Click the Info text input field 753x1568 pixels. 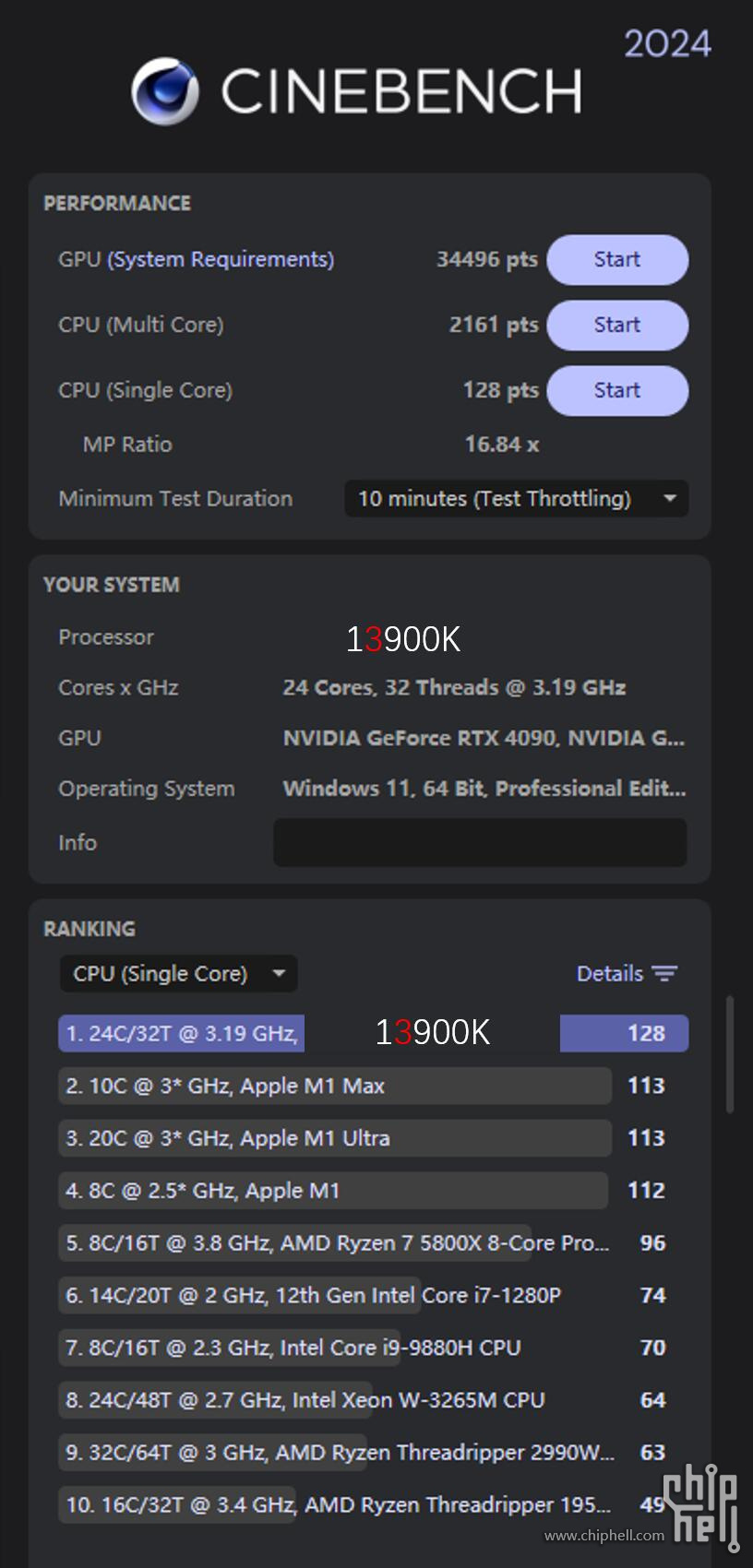(x=480, y=843)
